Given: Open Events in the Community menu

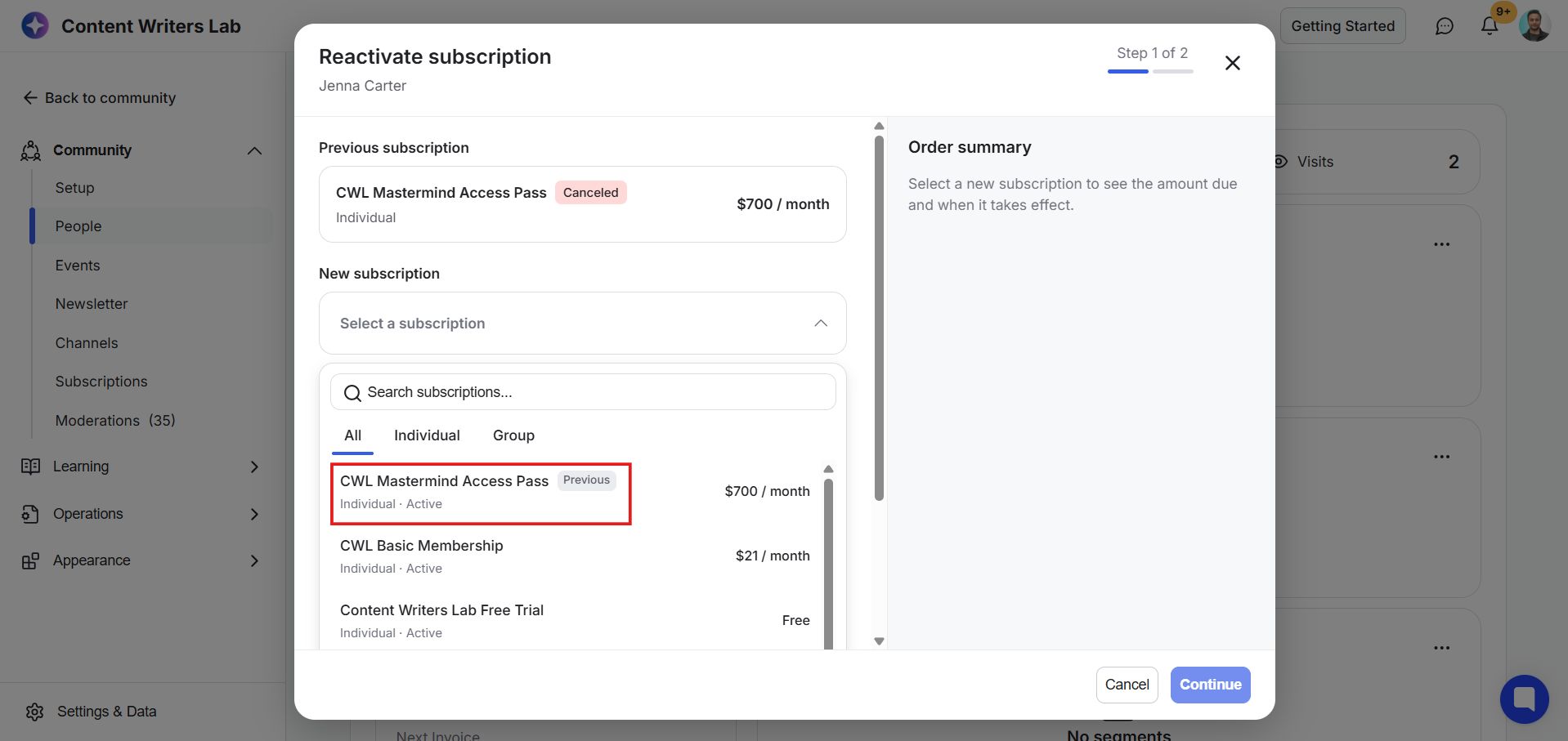Looking at the screenshot, I should click(78, 266).
